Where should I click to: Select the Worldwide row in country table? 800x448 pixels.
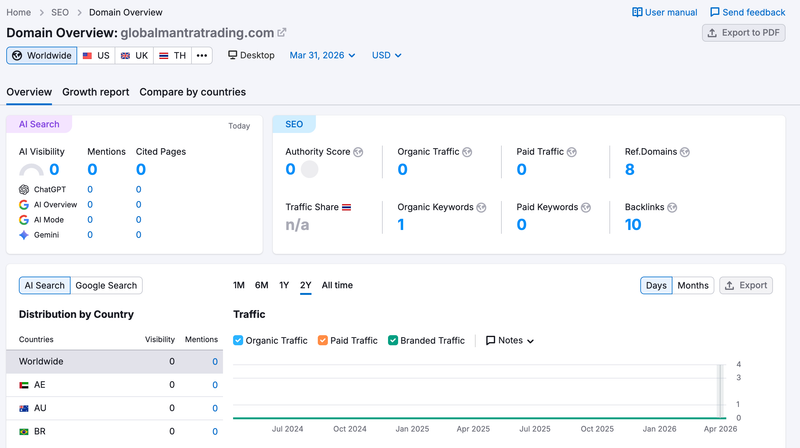(x=114, y=361)
